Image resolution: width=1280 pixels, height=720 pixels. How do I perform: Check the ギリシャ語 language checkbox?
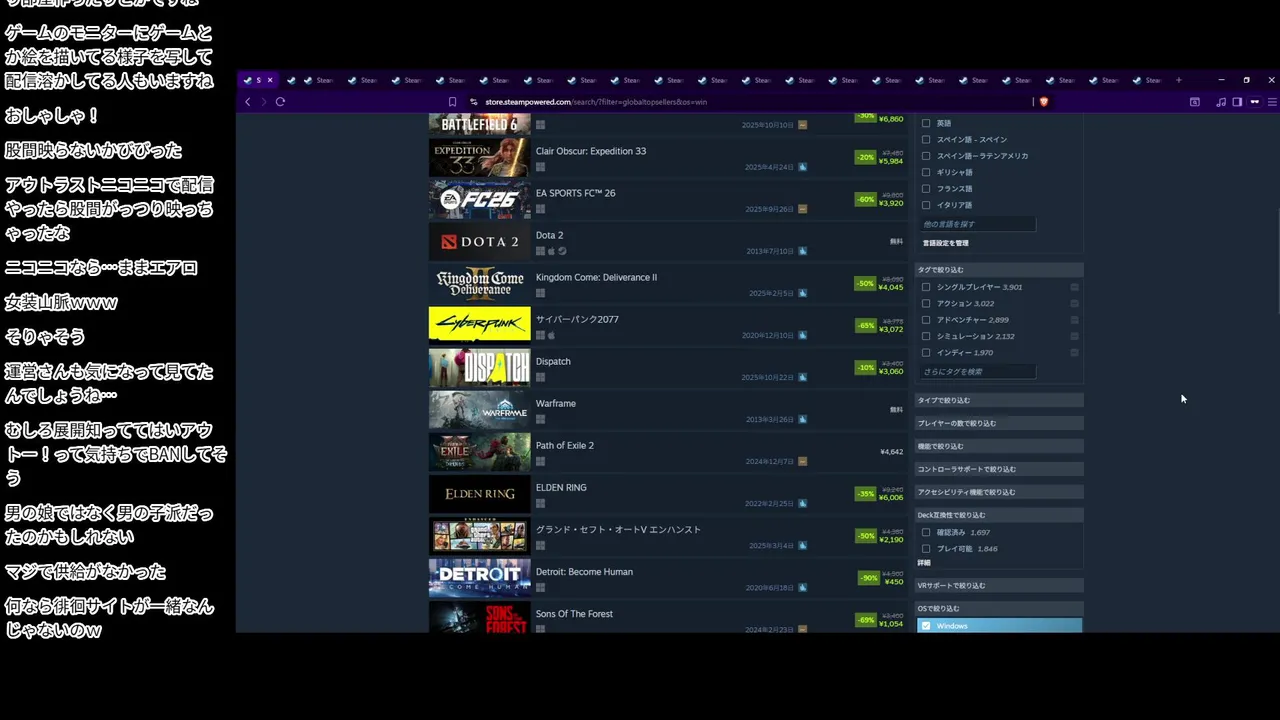926,172
